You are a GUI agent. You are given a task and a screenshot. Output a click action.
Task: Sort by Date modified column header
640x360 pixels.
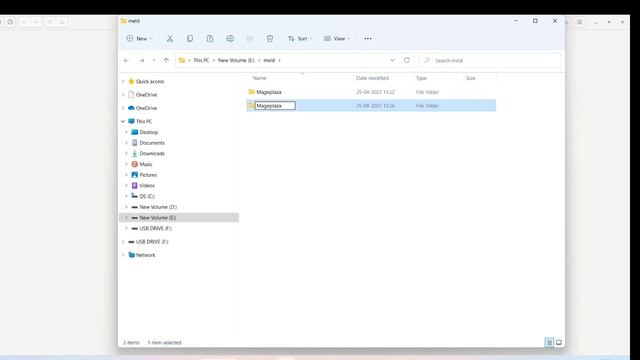pos(372,78)
